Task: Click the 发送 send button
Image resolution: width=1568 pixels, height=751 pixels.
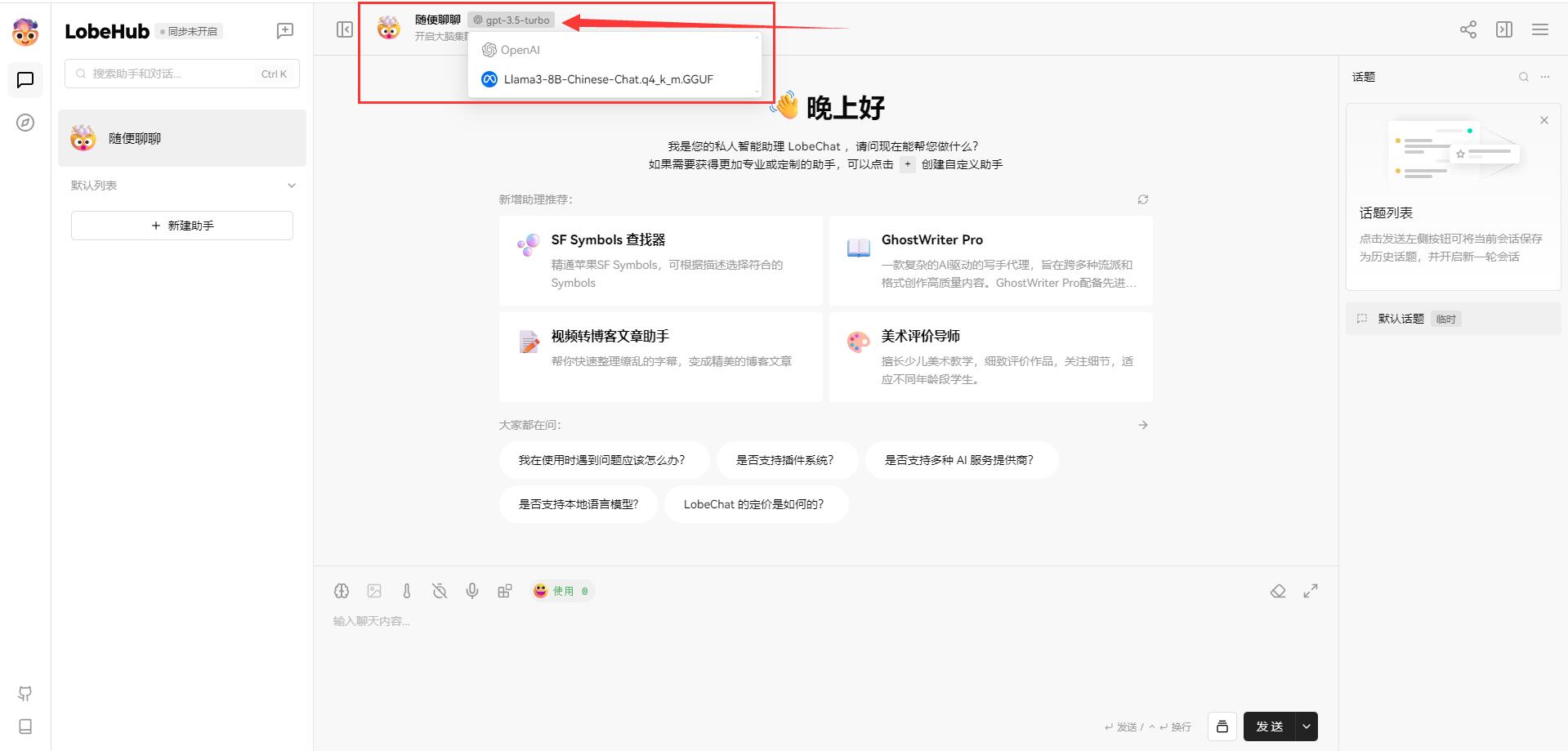Action: click(1270, 726)
